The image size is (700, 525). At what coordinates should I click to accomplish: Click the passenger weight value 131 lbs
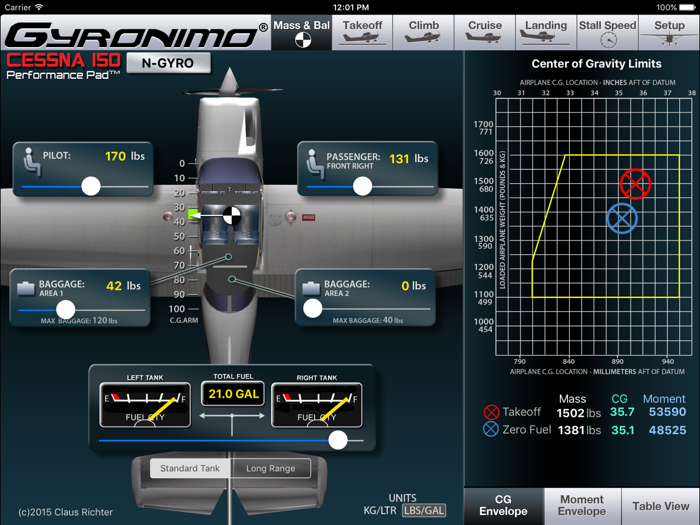click(x=408, y=159)
